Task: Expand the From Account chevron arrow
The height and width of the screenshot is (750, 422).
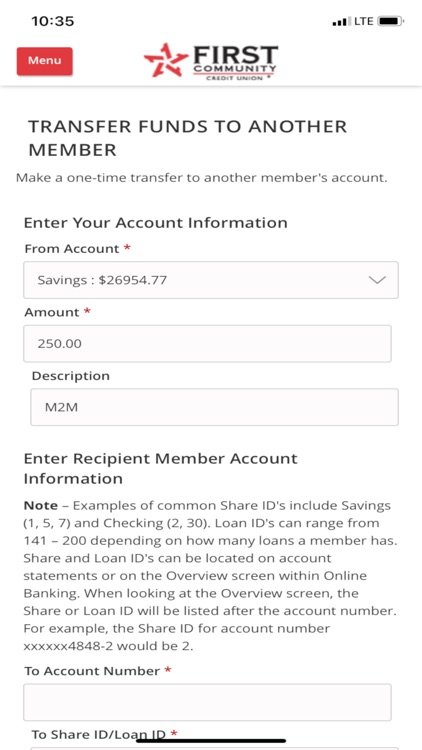Action: [x=377, y=280]
